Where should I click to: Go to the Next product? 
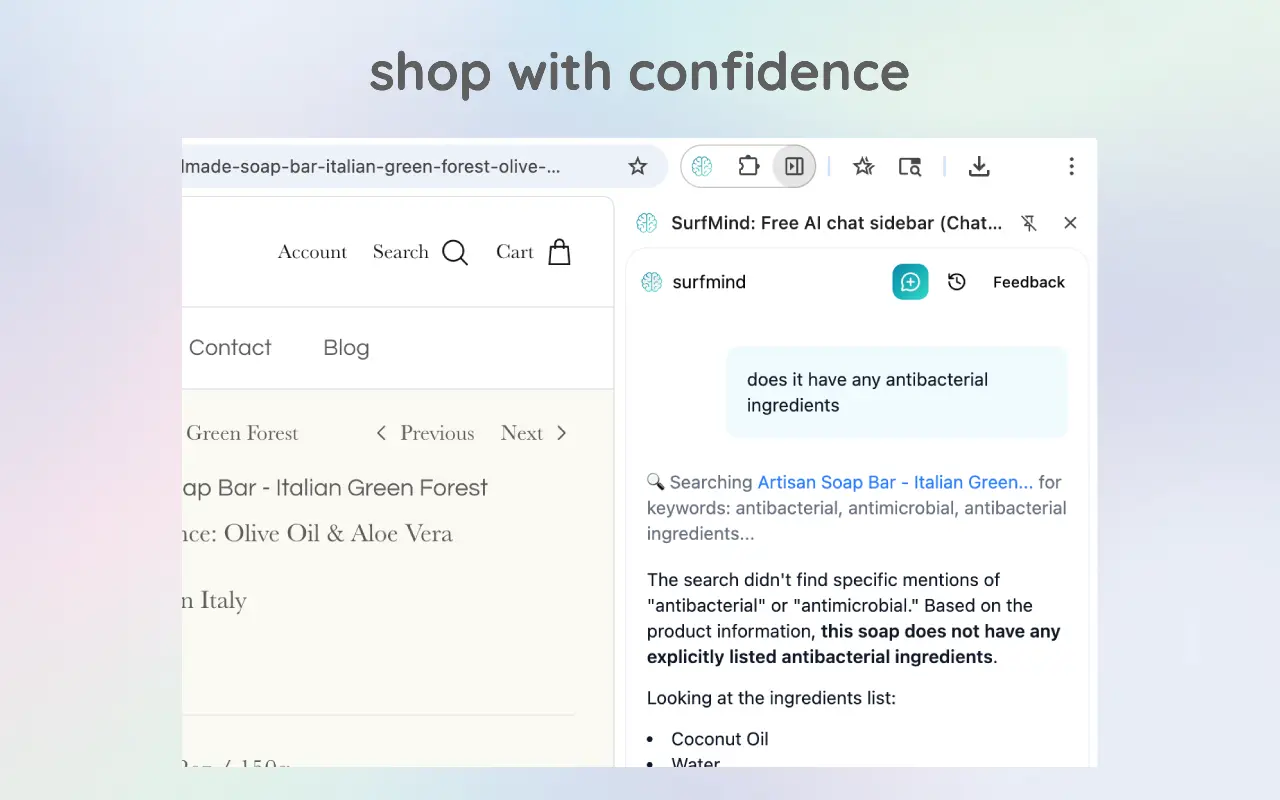pyautogui.click(x=534, y=433)
